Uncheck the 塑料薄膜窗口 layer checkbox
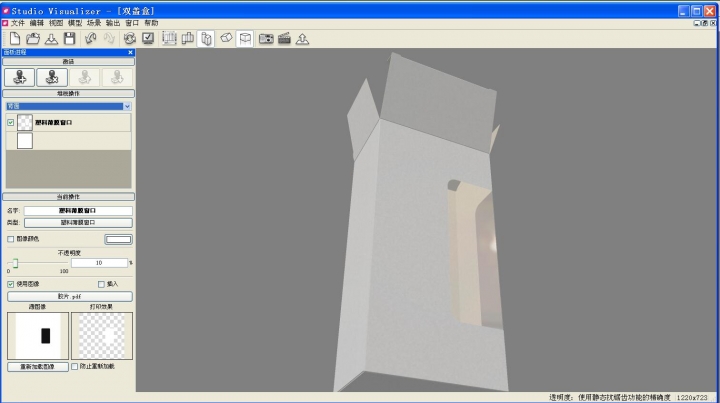This screenshot has height=403, width=720. click(11, 122)
